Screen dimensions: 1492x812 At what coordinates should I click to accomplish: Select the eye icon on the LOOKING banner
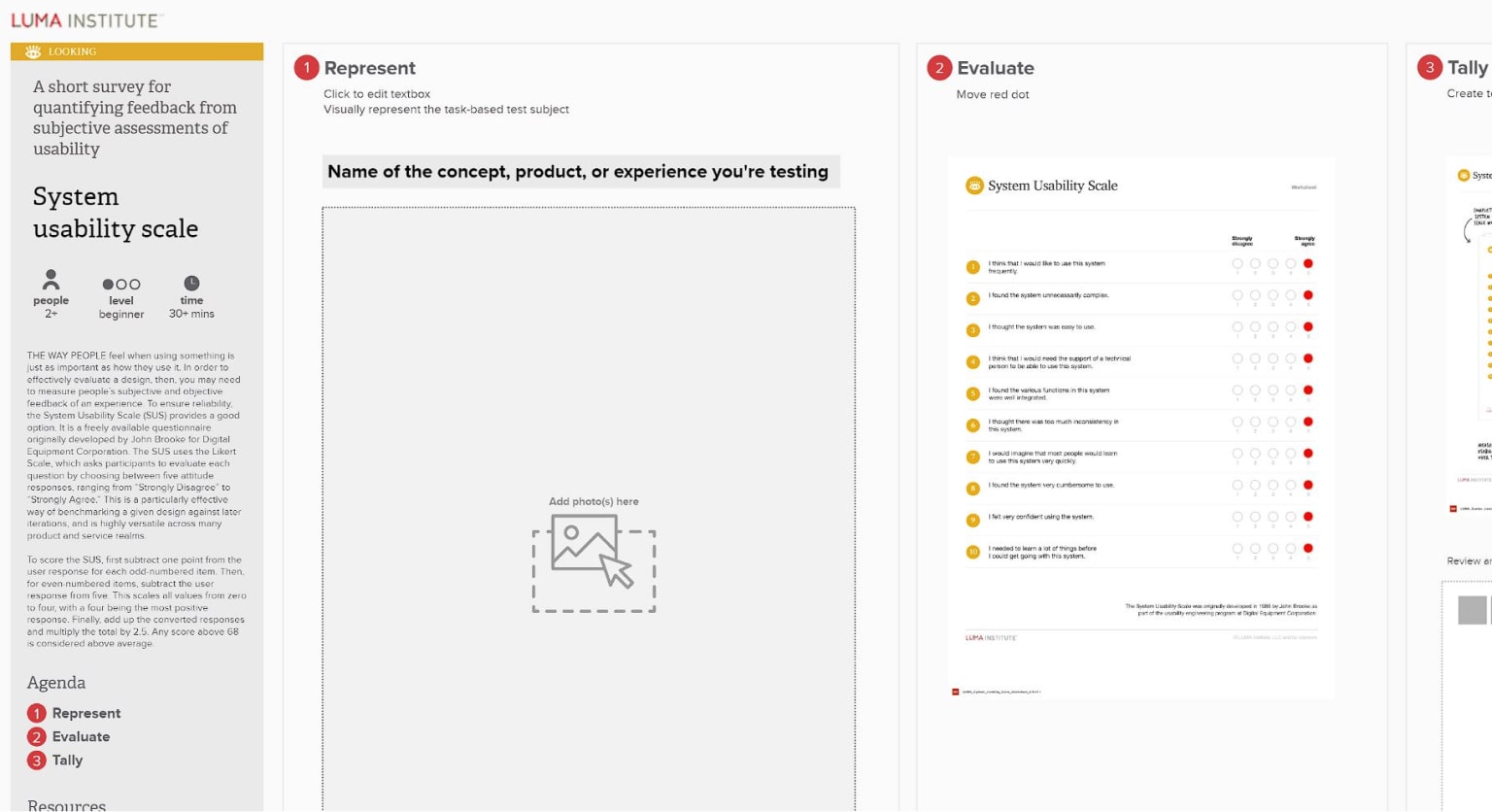click(x=34, y=51)
